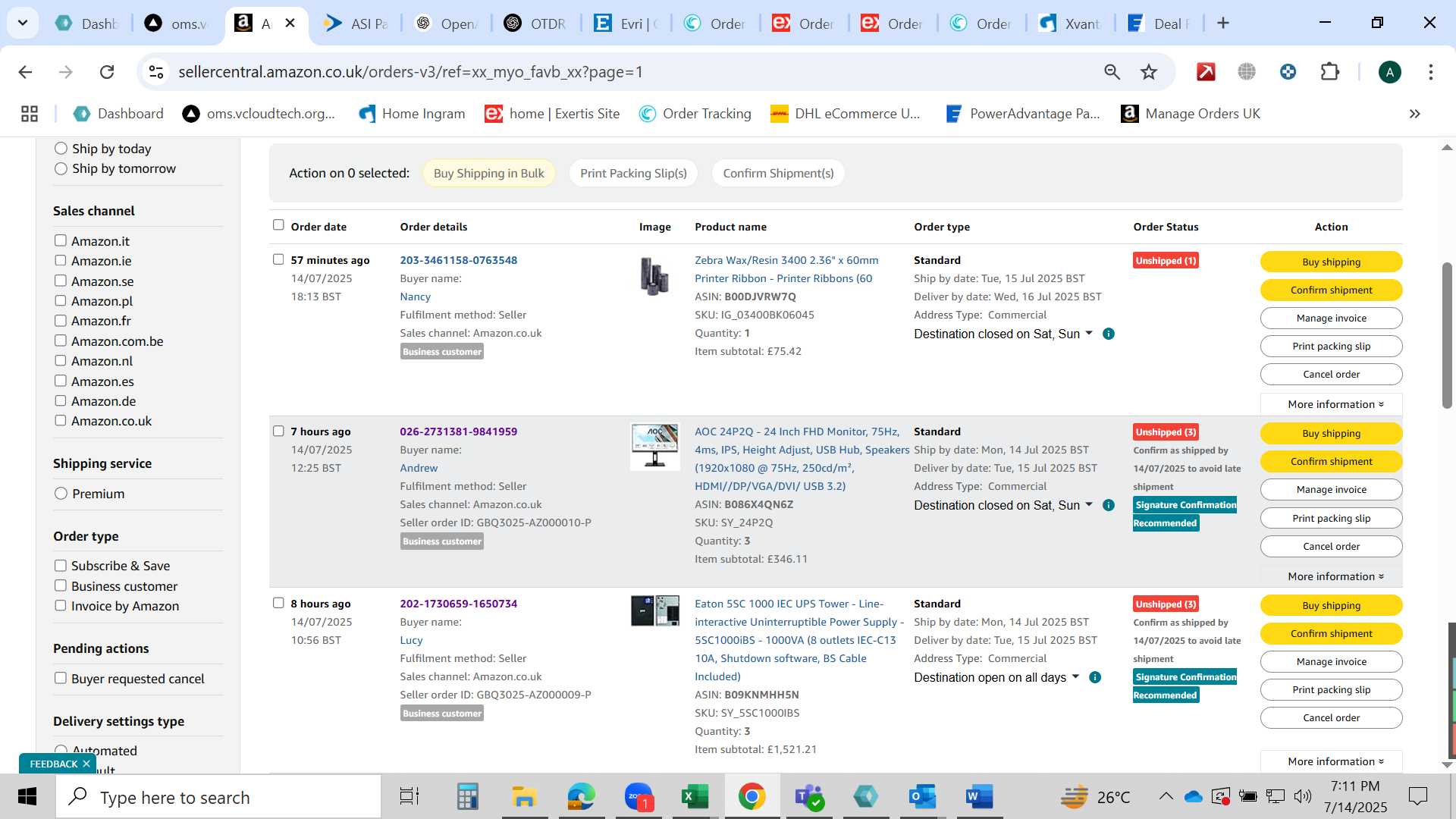Image resolution: width=1456 pixels, height=819 pixels.
Task: Switch to the Evri browser tab
Action: pos(625,24)
